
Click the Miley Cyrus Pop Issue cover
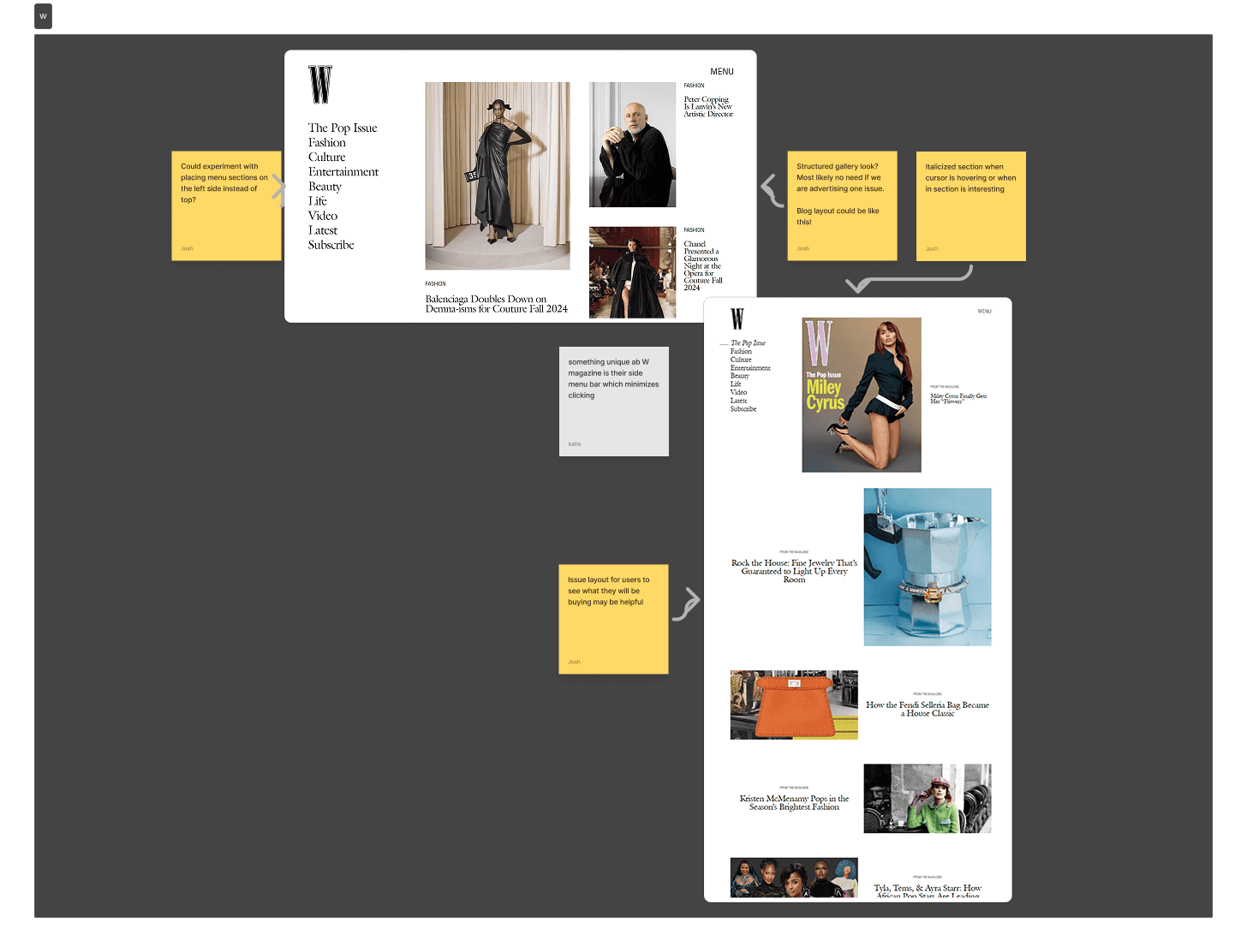click(862, 395)
